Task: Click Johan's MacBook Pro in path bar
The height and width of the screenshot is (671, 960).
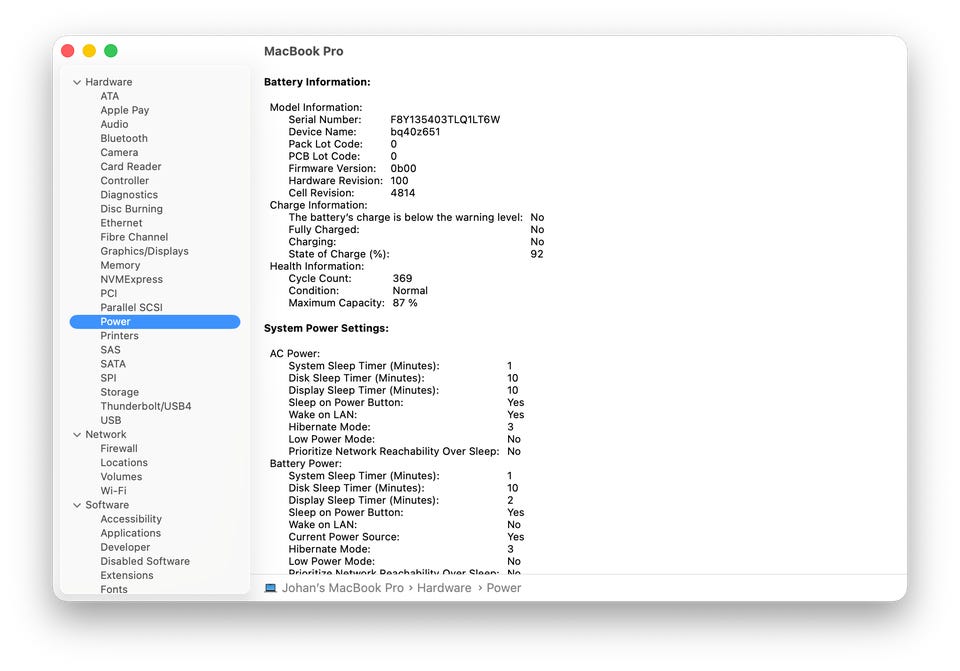Action: click(x=342, y=588)
